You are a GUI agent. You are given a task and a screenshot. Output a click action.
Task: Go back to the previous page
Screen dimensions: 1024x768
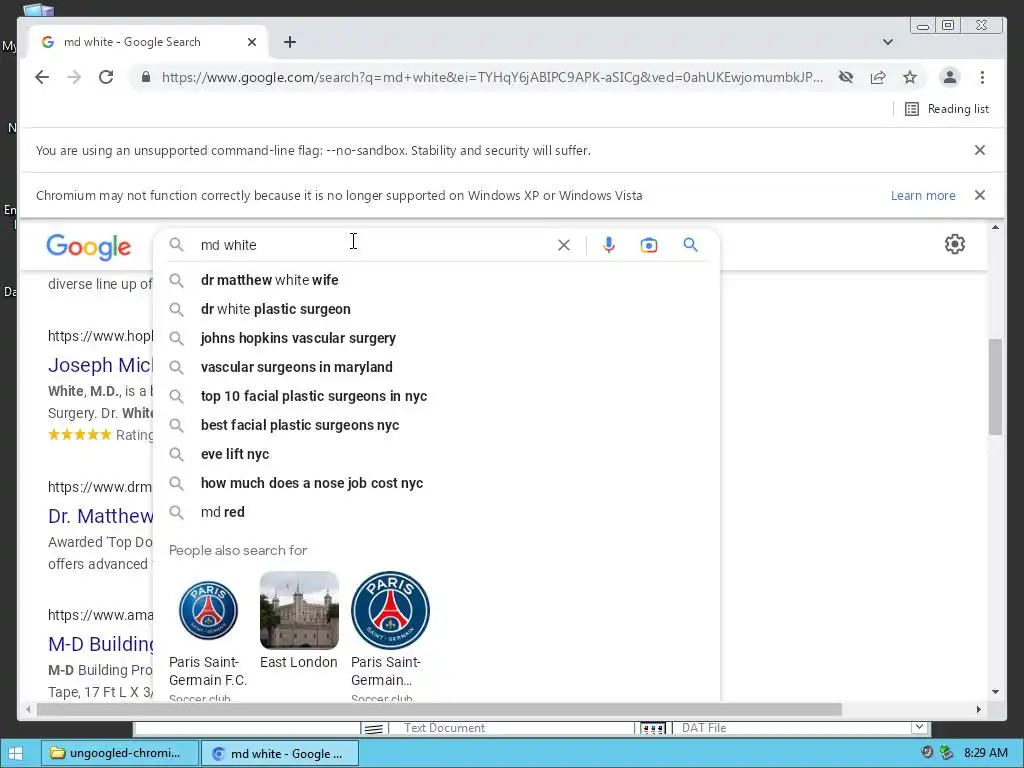point(42,77)
